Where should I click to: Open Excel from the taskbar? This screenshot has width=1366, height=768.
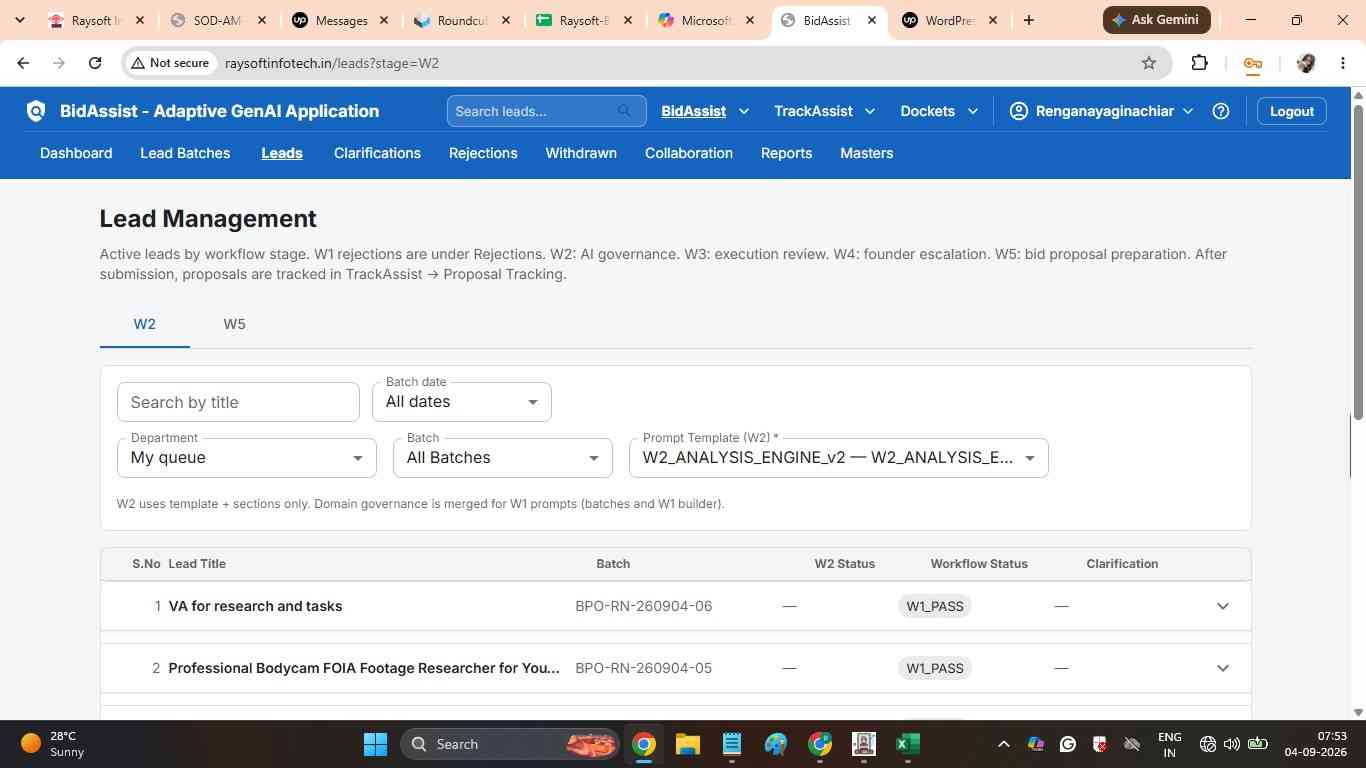pos(907,744)
